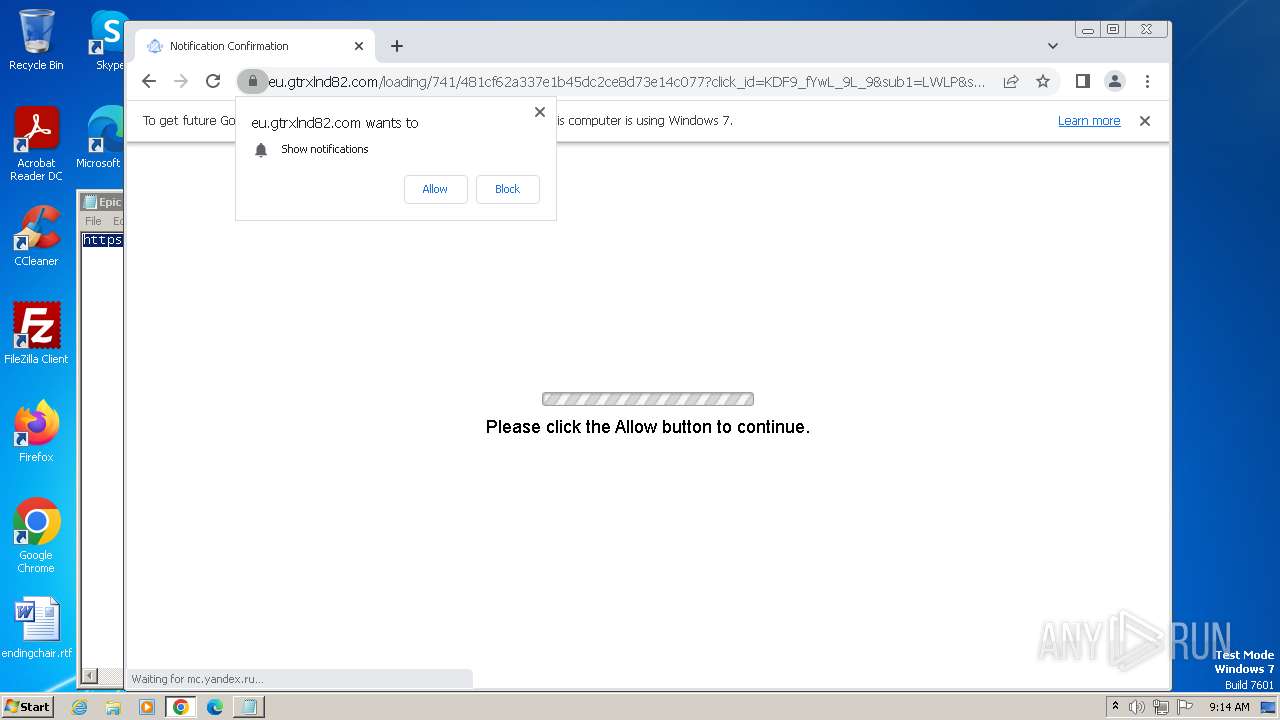Show hidden tray icons arrow
Image resolution: width=1280 pixels, height=720 pixels.
(x=1115, y=707)
